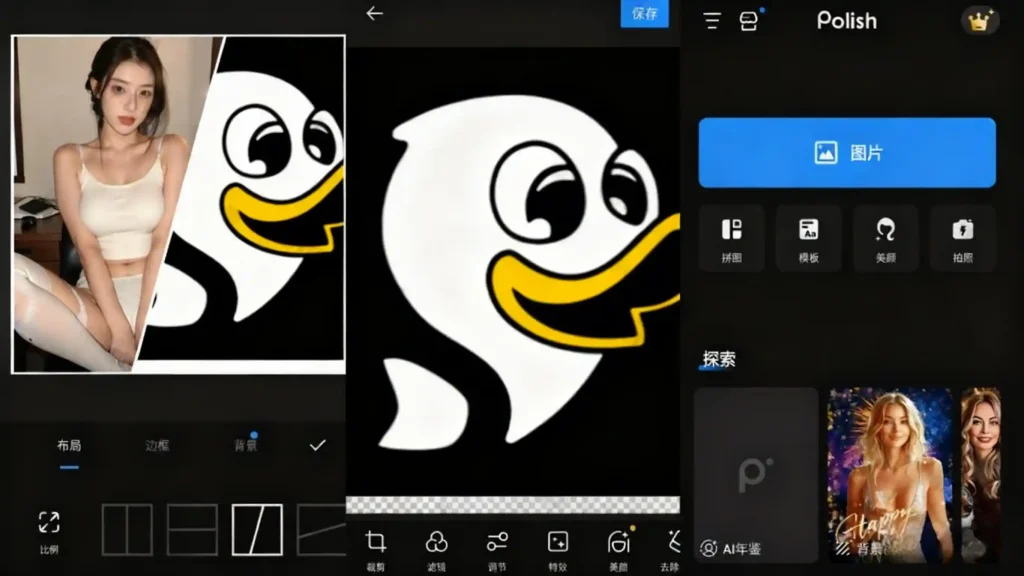Select the 特效 effects tool
The height and width of the screenshot is (576, 1024).
click(x=558, y=551)
